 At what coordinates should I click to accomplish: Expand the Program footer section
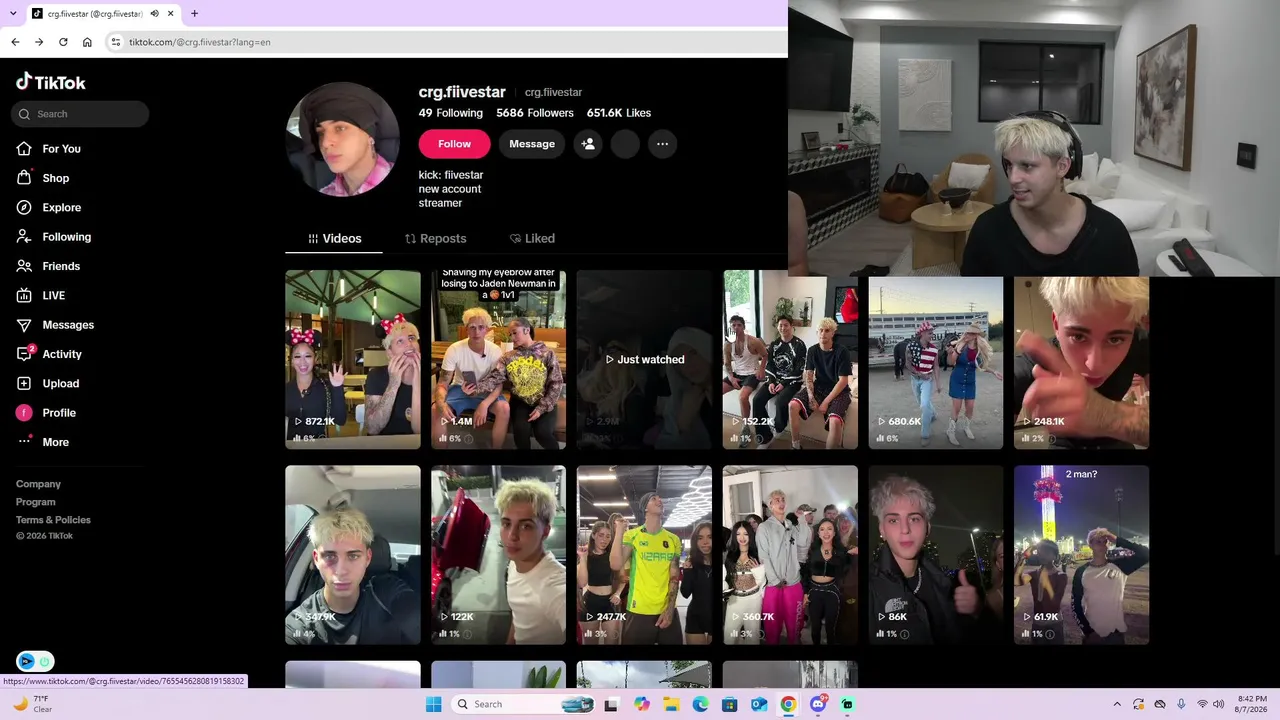pos(36,502)
